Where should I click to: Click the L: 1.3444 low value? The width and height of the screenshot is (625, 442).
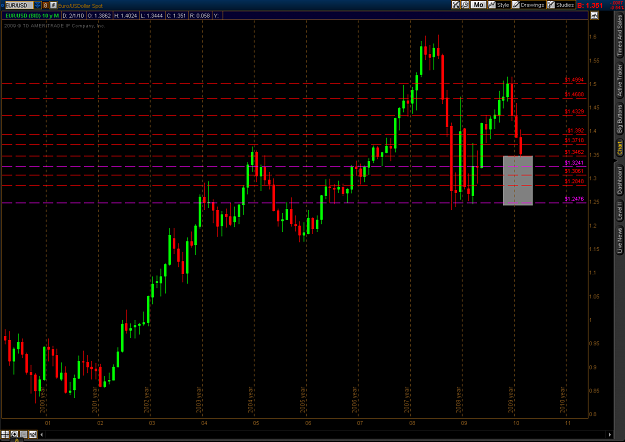coord(152,16)
